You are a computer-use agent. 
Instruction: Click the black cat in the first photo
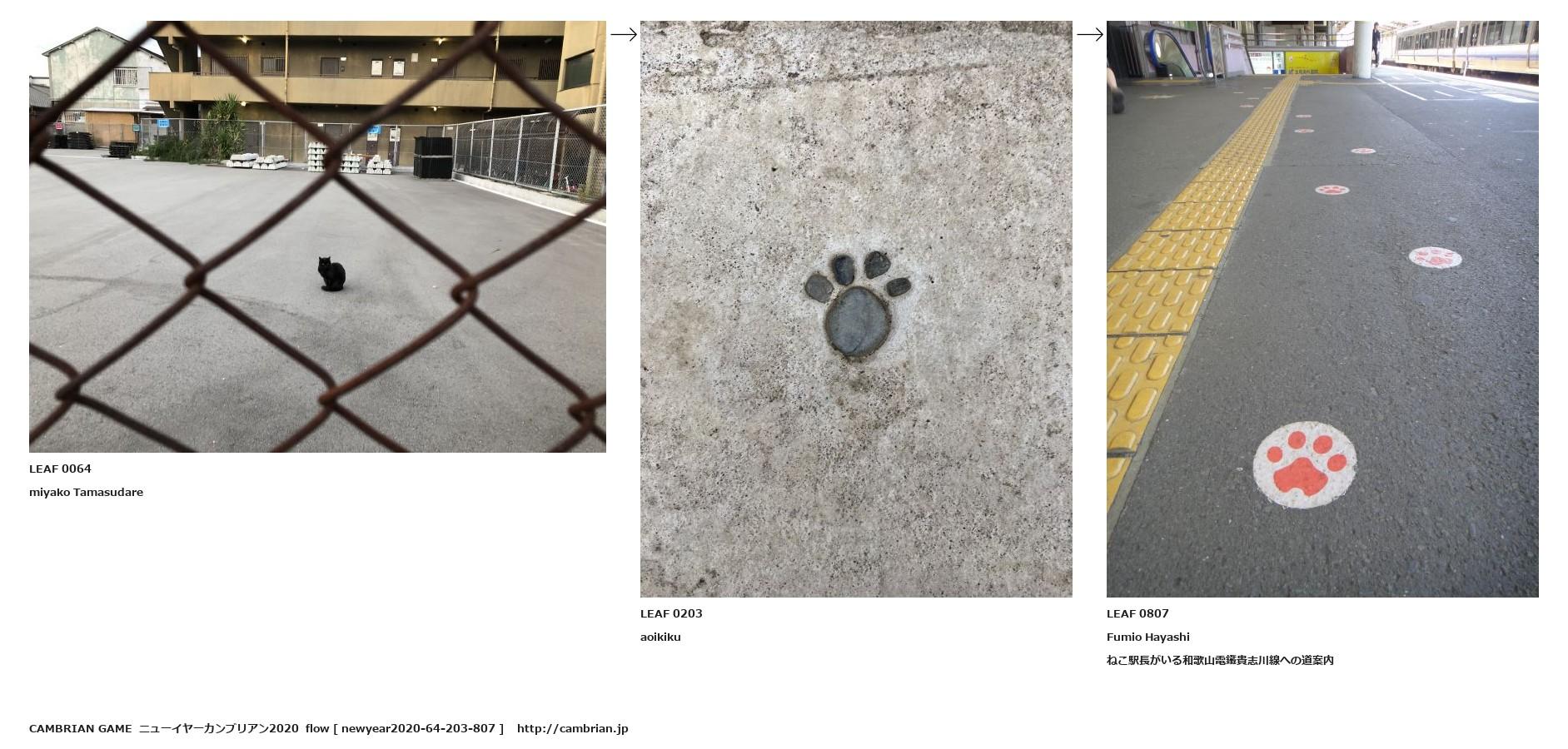click(331, 274)
